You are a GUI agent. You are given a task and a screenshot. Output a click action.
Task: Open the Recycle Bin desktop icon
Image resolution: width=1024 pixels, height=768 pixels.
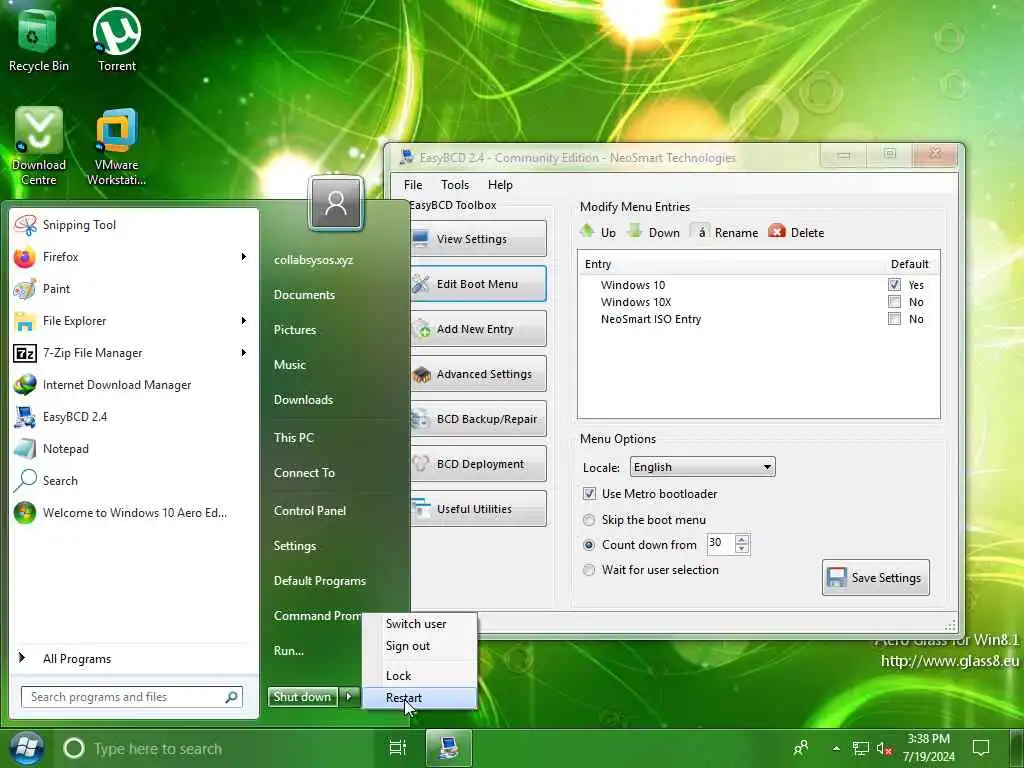(x=38, y=40)
